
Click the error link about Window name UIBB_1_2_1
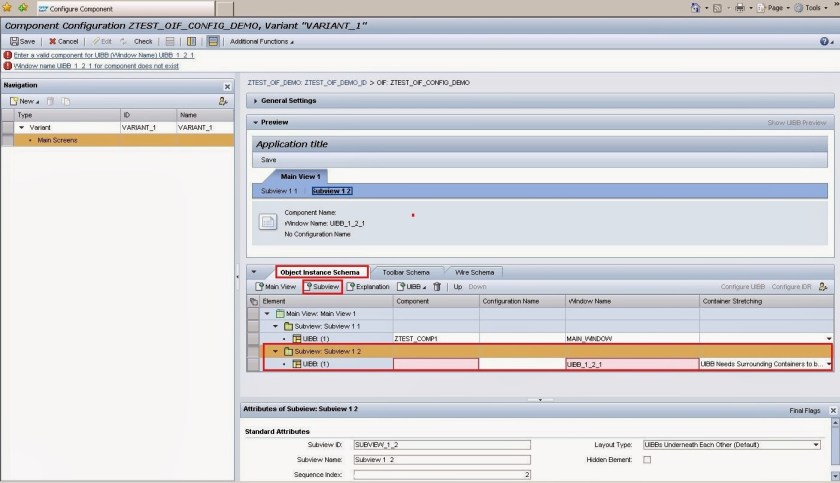pyautogui.click(x=97, y=66)
